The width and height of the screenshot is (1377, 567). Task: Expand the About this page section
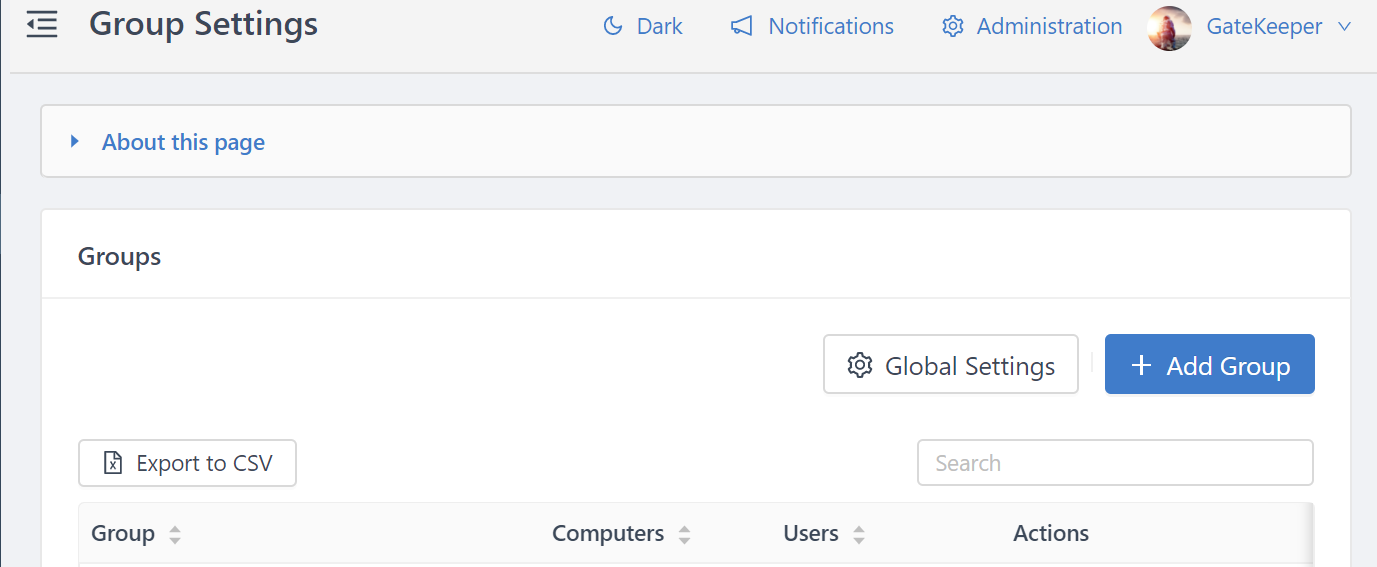(x=183, y=142)
